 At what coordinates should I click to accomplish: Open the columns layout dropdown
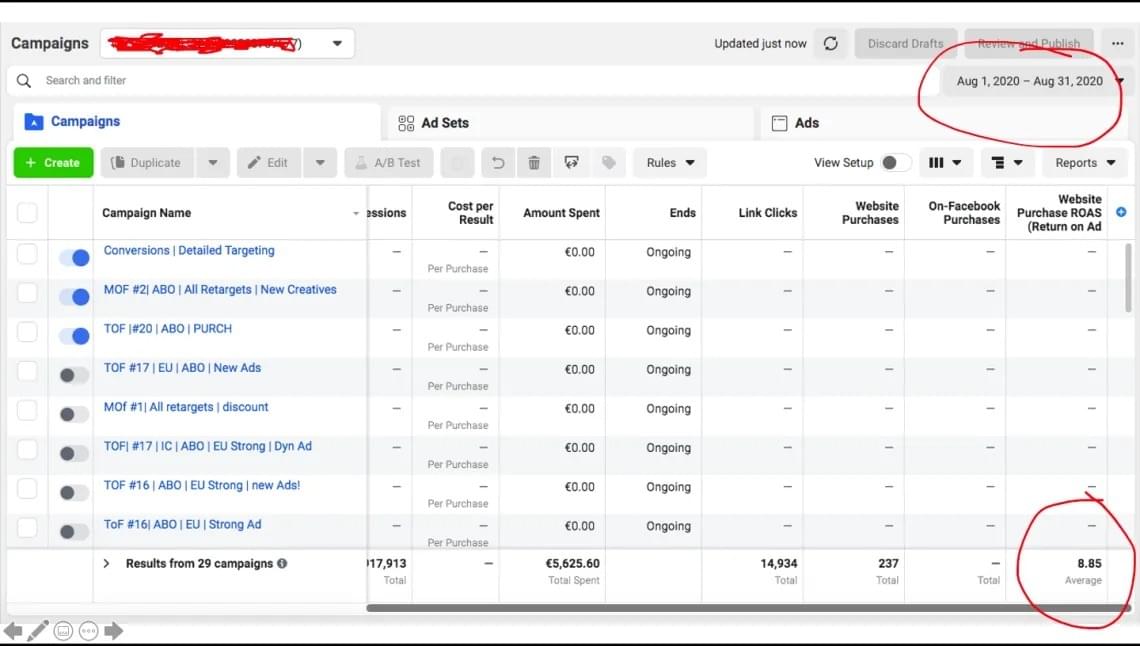tap(945, 163)
